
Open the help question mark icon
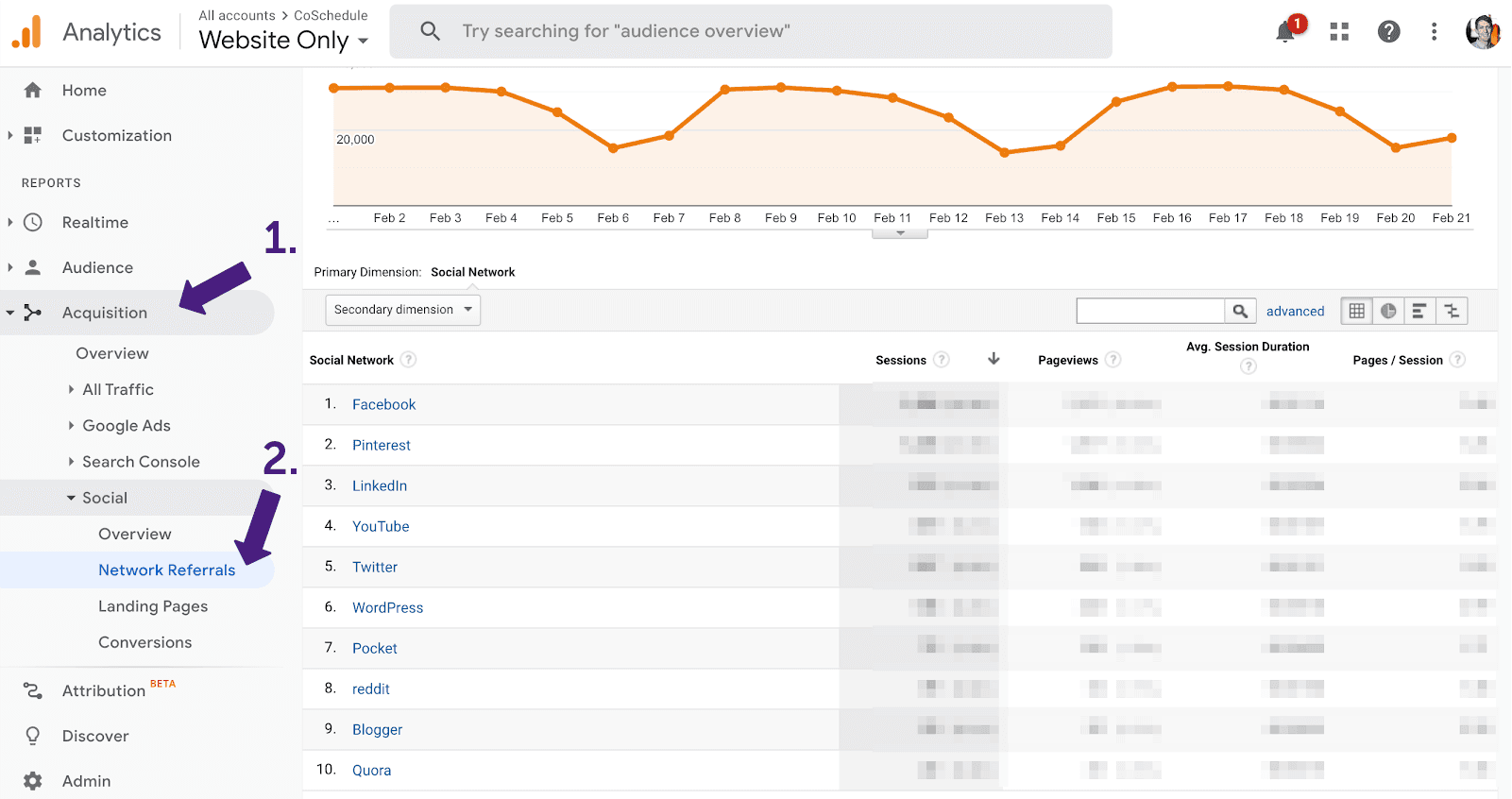(1388, 32)
